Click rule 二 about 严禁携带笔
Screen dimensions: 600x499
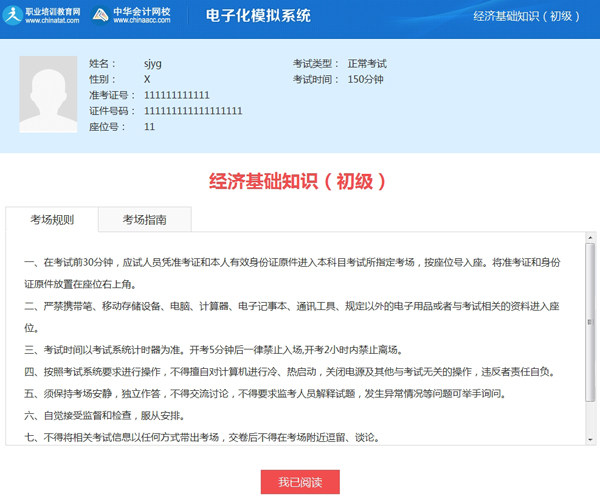pos(292,317)
